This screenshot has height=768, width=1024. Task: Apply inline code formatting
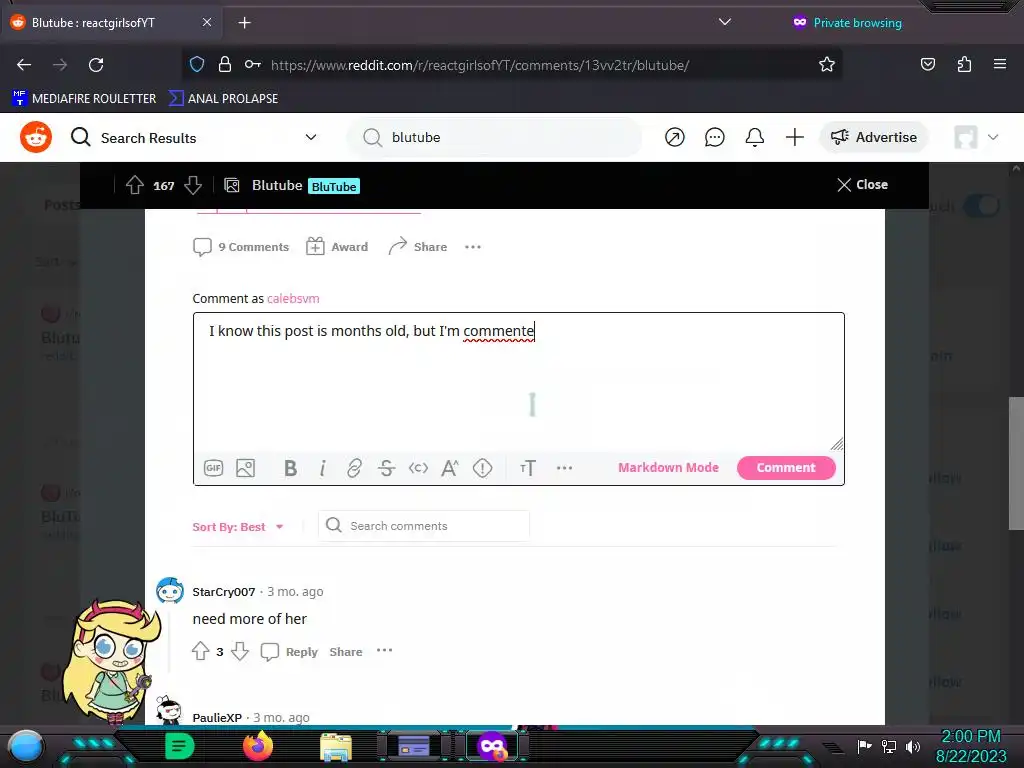tap(418, 468)
